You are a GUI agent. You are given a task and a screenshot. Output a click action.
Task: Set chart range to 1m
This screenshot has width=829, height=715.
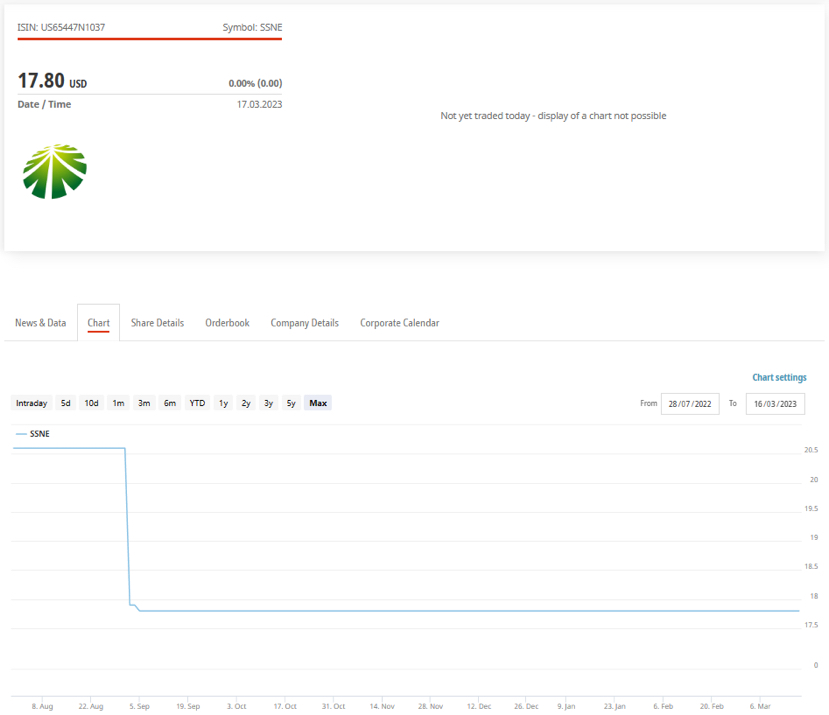pyautogui.click(x=118, y=403)
